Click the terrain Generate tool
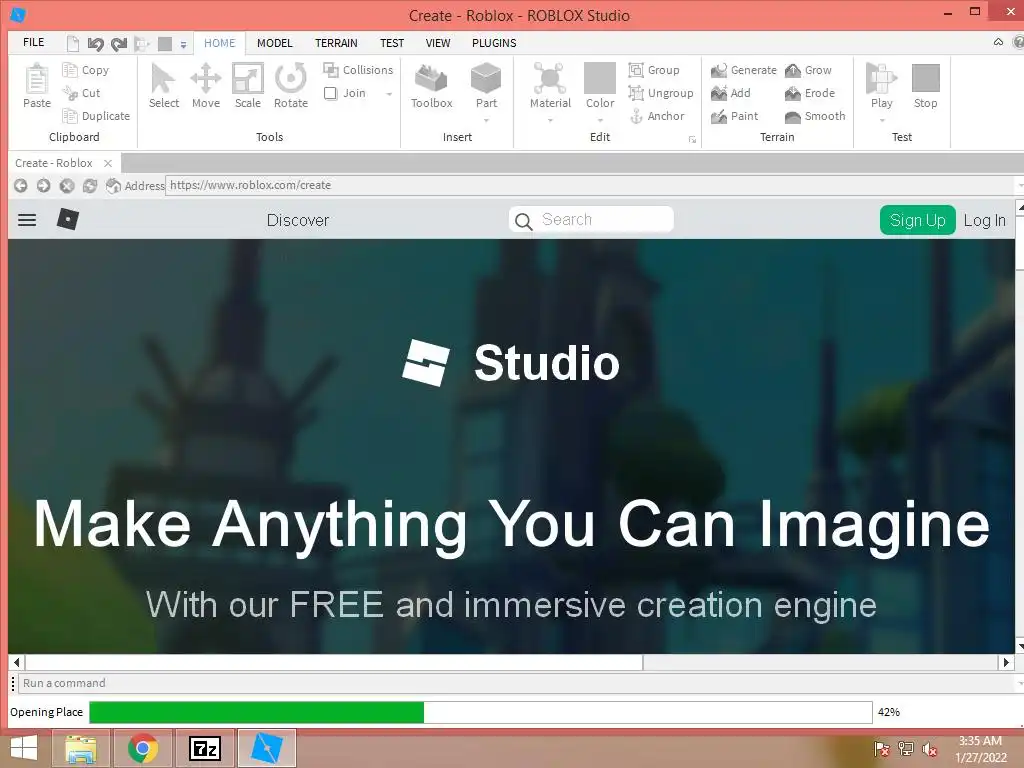 (x=743, y=70)
